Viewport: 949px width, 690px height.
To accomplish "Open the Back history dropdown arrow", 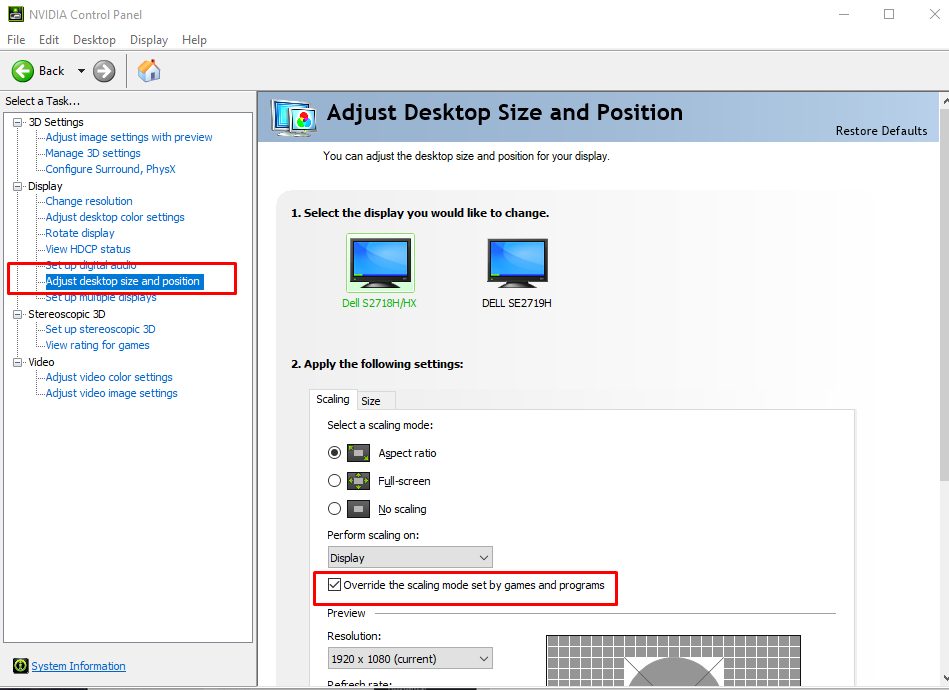I will pyautogui.click(x=81, y=71).
